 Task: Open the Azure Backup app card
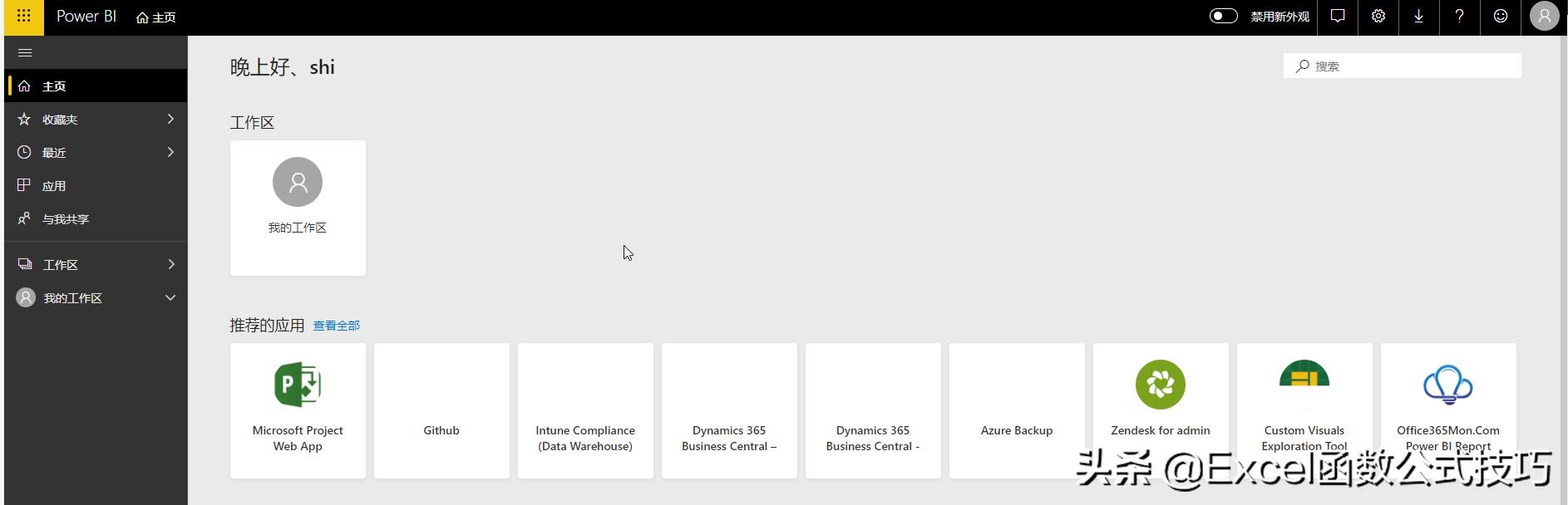point(1017,410)
